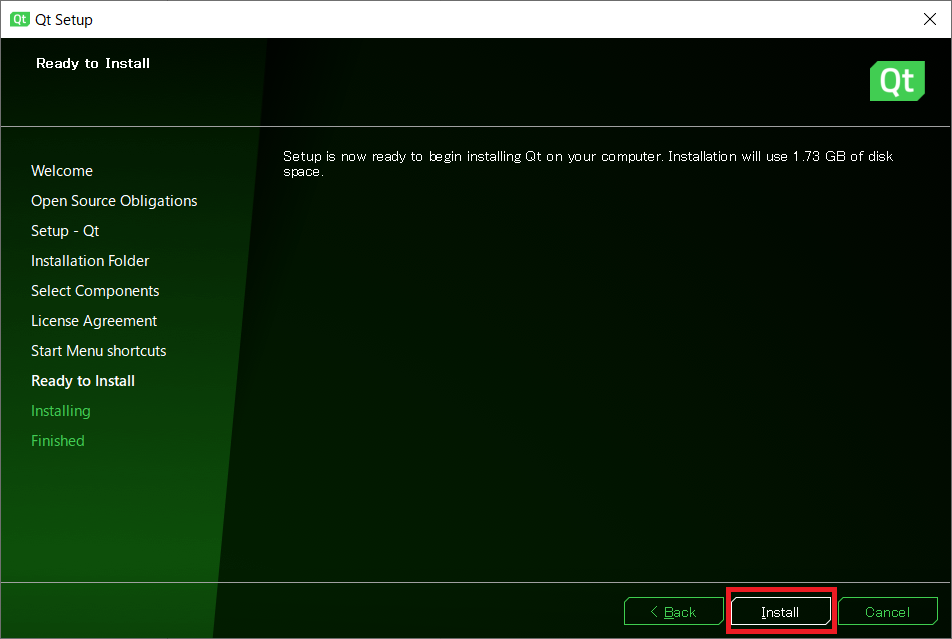Select the License Agreement step
Image resolution: width=952 pixels, height=639 pixels.
click(x=94, y=321)
